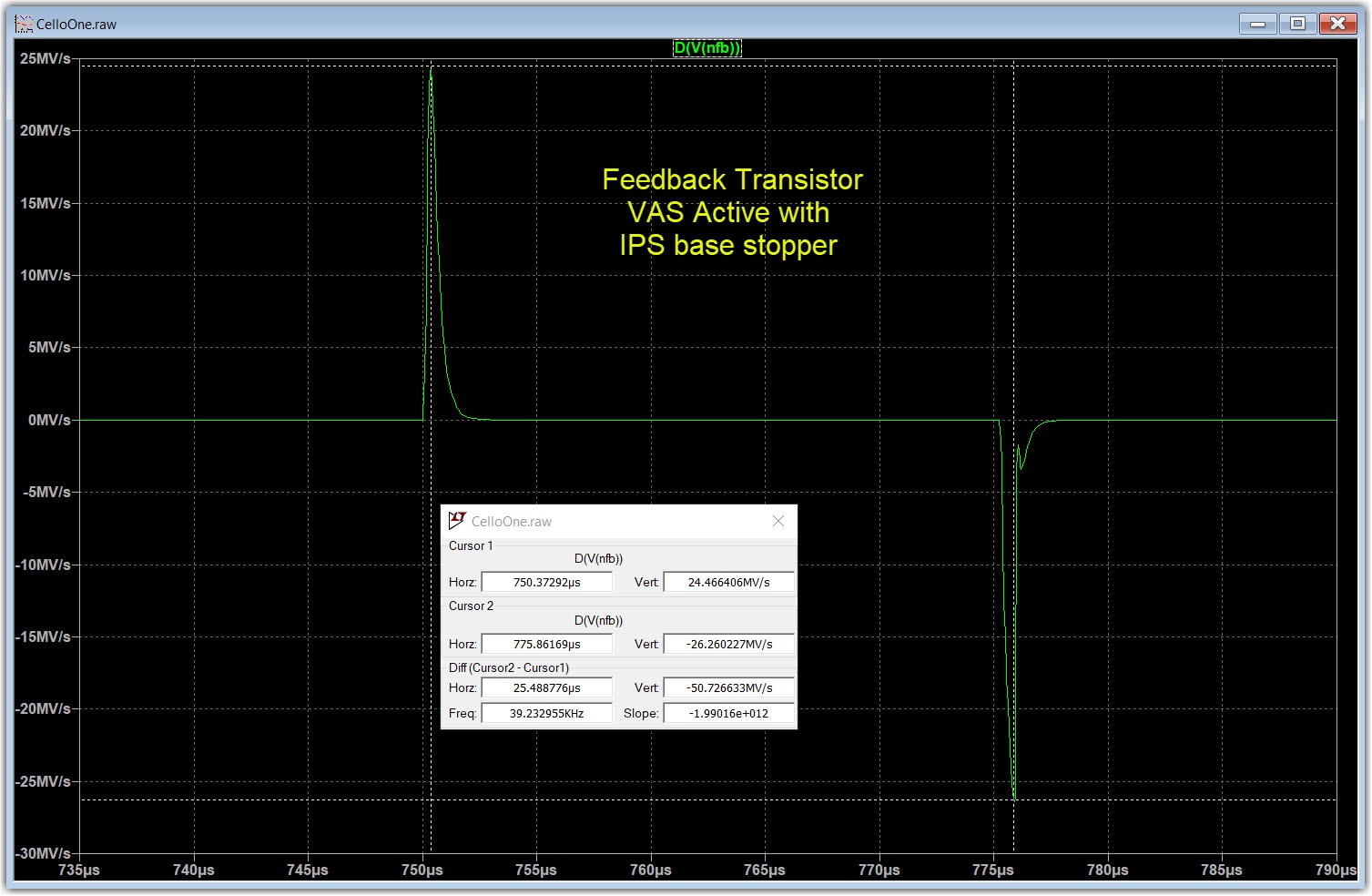Viewport: 1372px width, 896px height.
Task: Click Cursor 2 Vert field -26.260227MV/s
Action: click(728, 644)
